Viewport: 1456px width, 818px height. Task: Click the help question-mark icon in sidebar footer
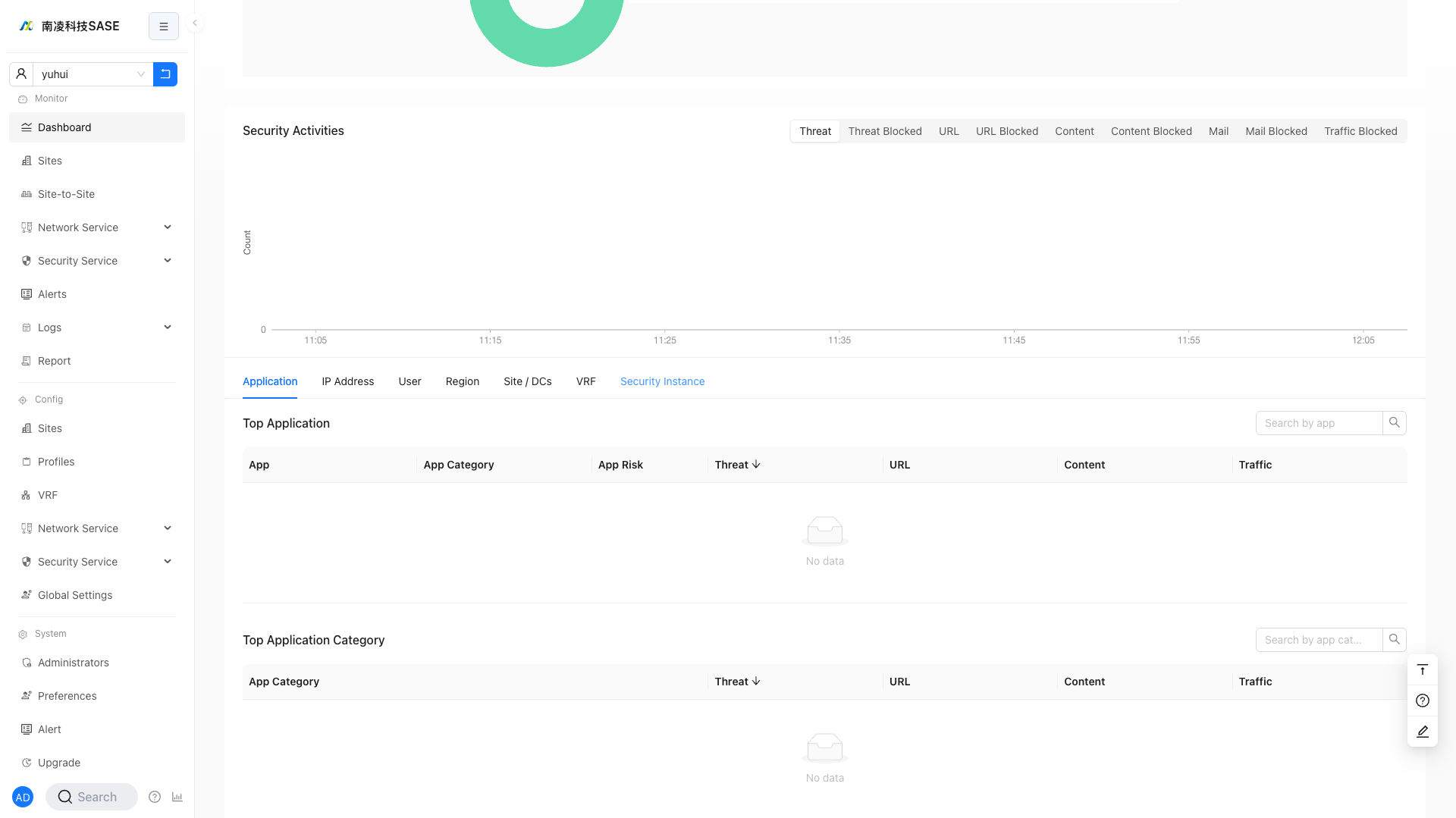tap(155, 797)
